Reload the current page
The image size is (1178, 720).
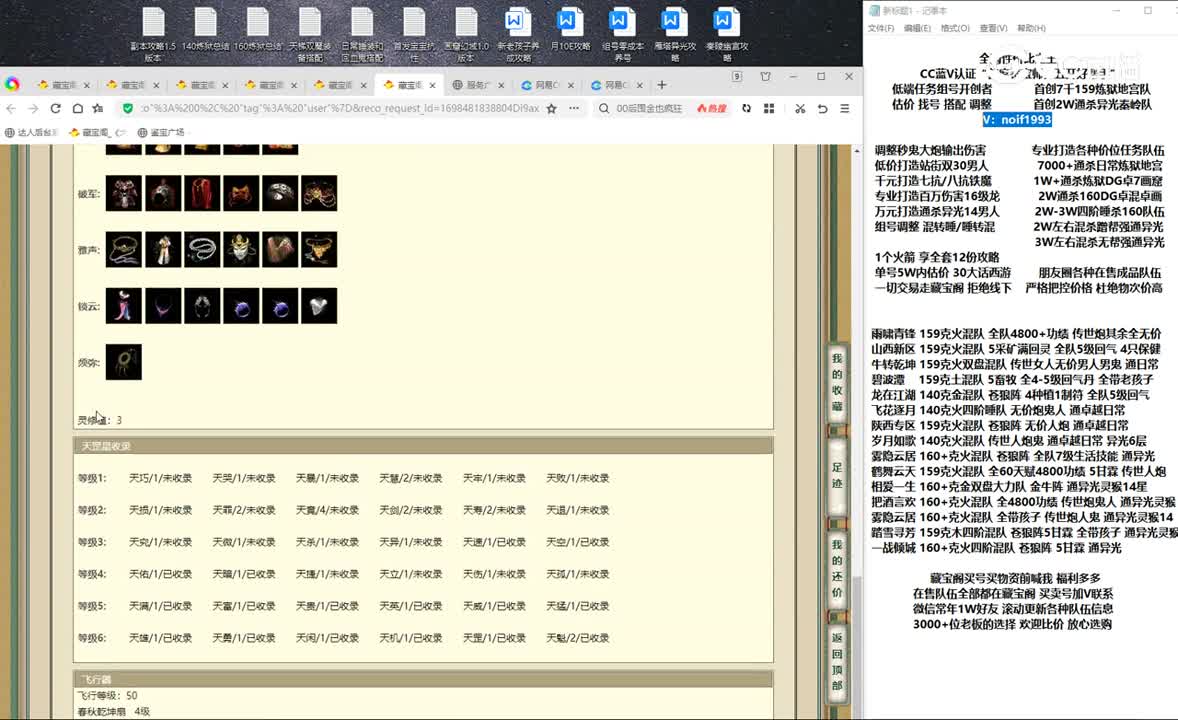(56, 108)
